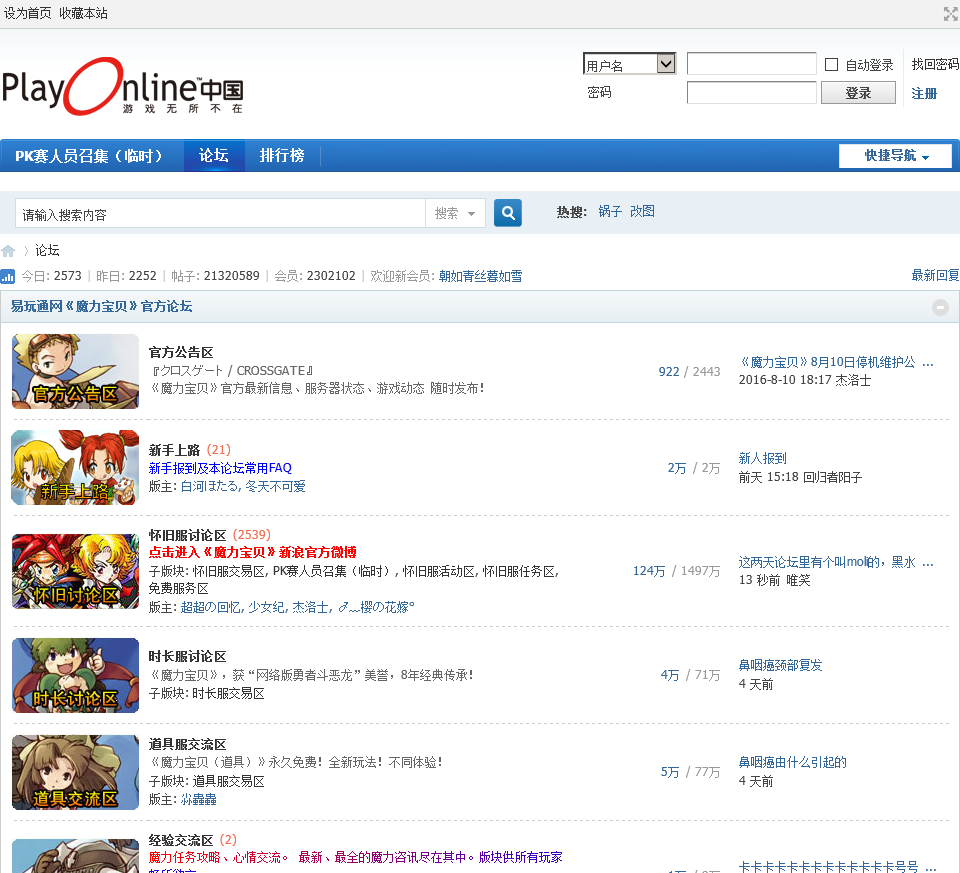Enable the 自动登录 checkbox

[x=831, y=64]
